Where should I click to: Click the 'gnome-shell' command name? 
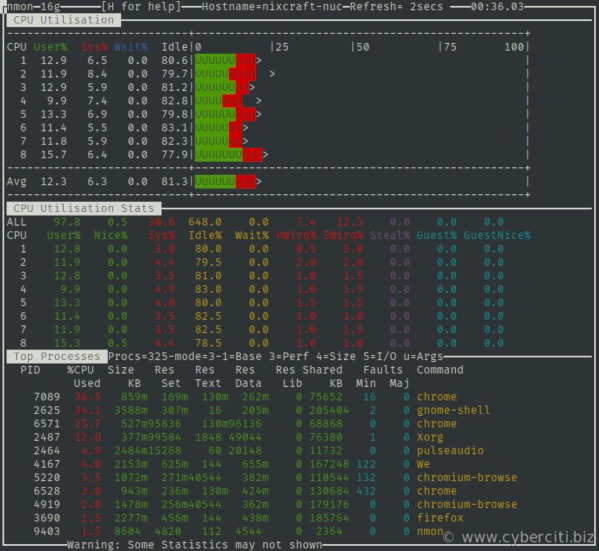tap(453, 410)
